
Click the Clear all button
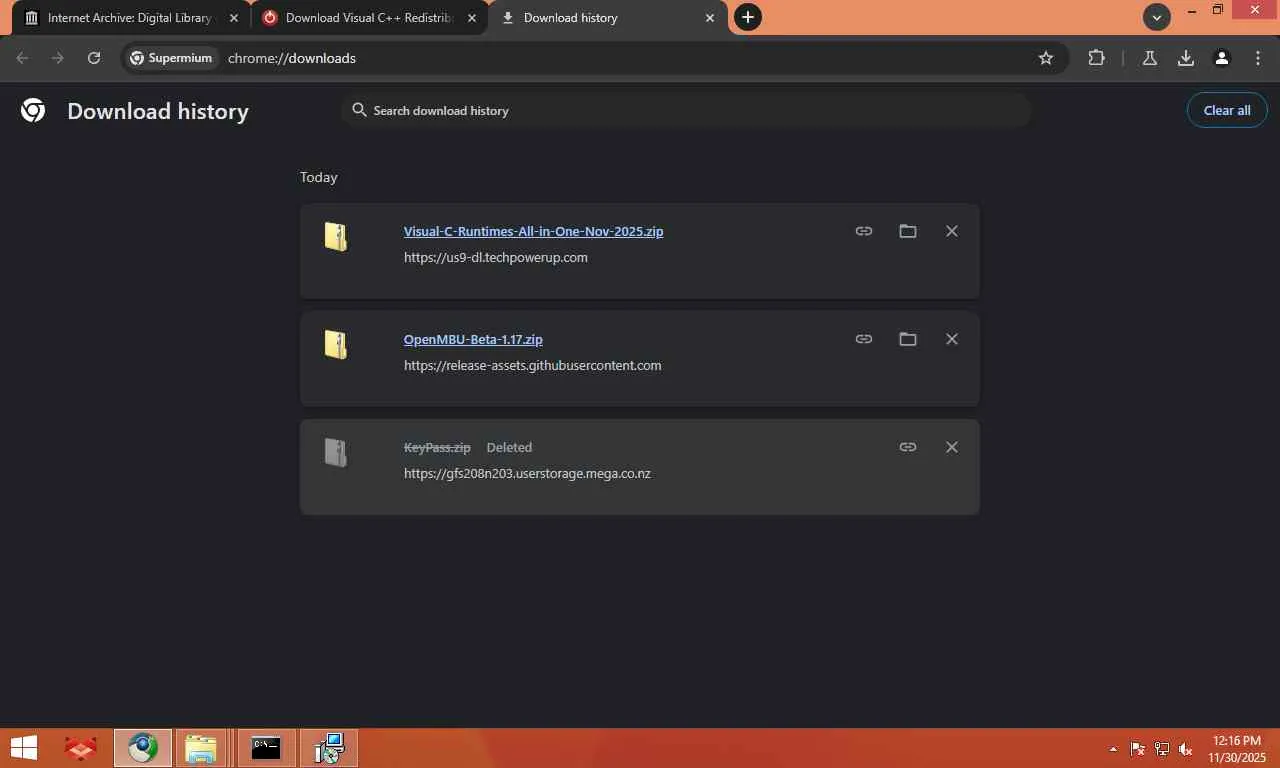point(1227,110)
